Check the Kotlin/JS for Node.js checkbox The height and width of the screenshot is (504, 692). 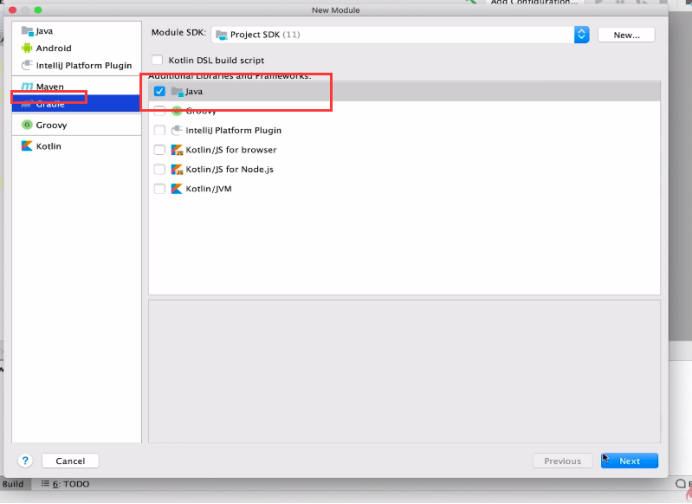(159, 169)
